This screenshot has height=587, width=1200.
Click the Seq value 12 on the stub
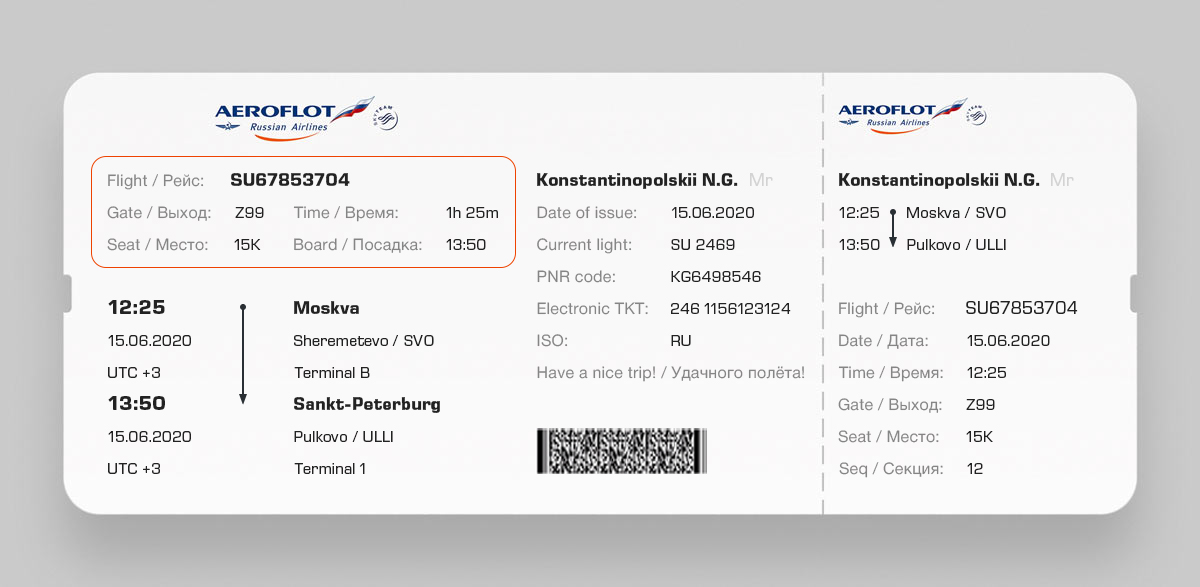point(975,468)
